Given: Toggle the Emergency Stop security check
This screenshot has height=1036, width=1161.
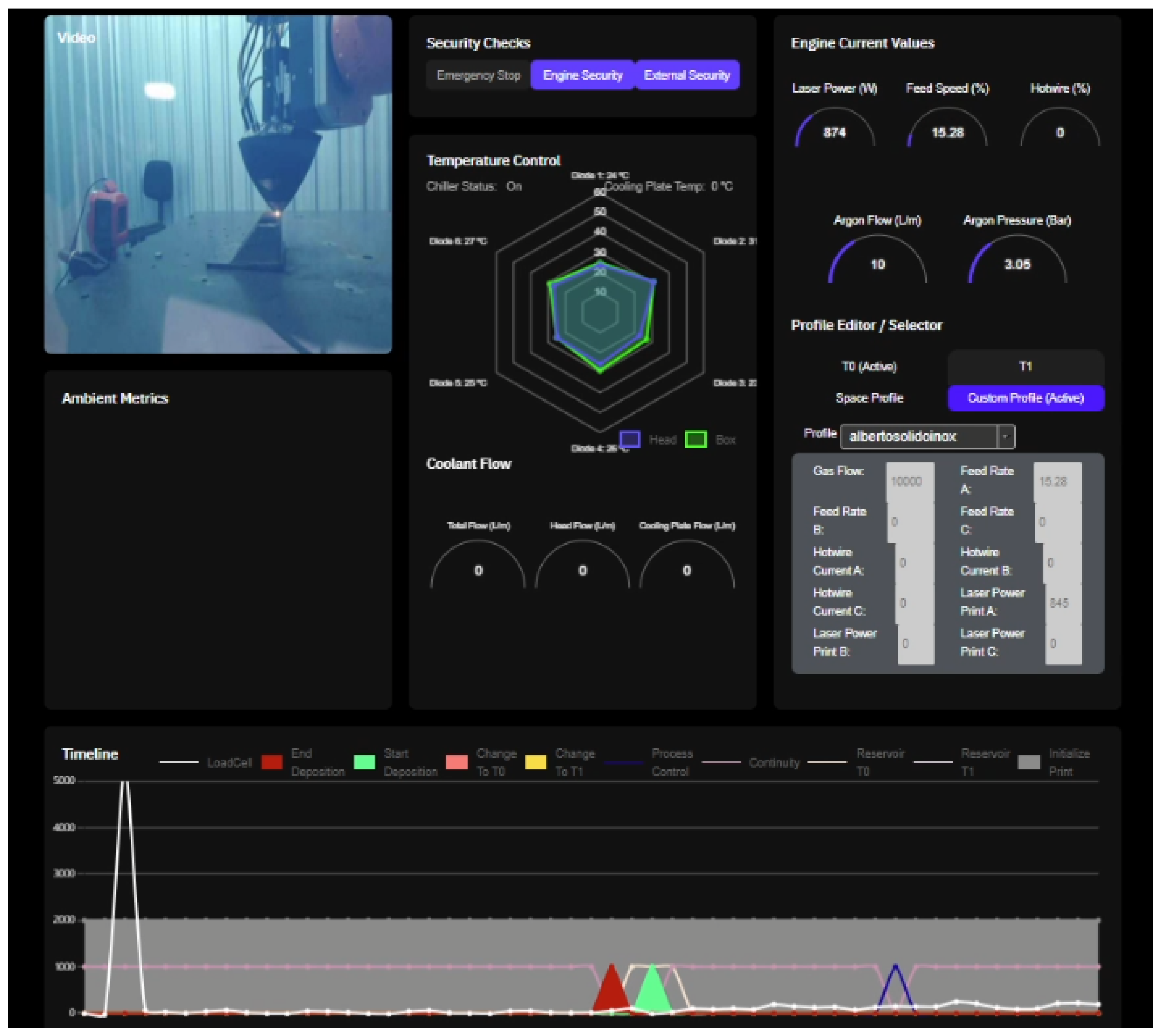Looking at the screenshot, I should pyautogui.click(x=478, y=75).
